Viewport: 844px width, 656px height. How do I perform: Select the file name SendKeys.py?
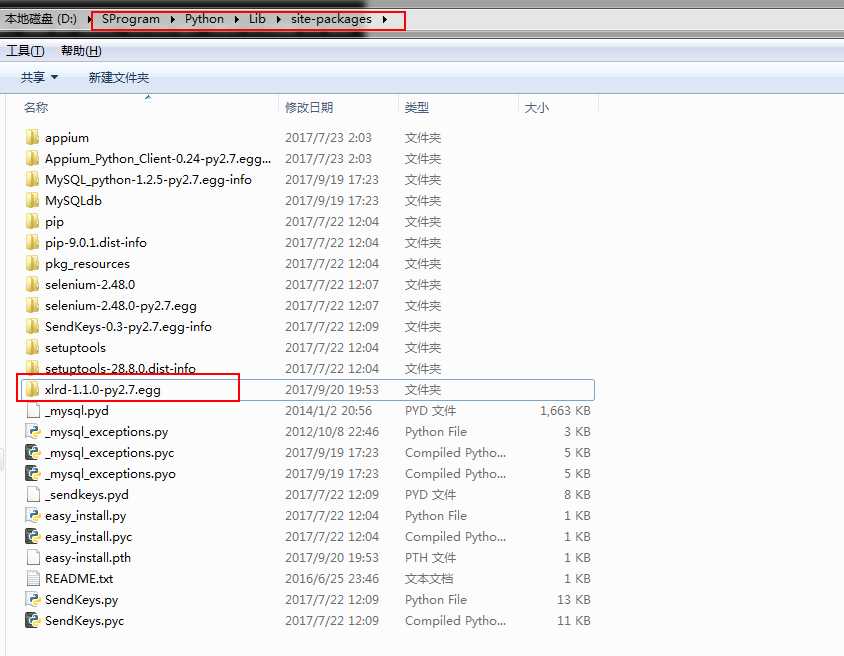81,599
